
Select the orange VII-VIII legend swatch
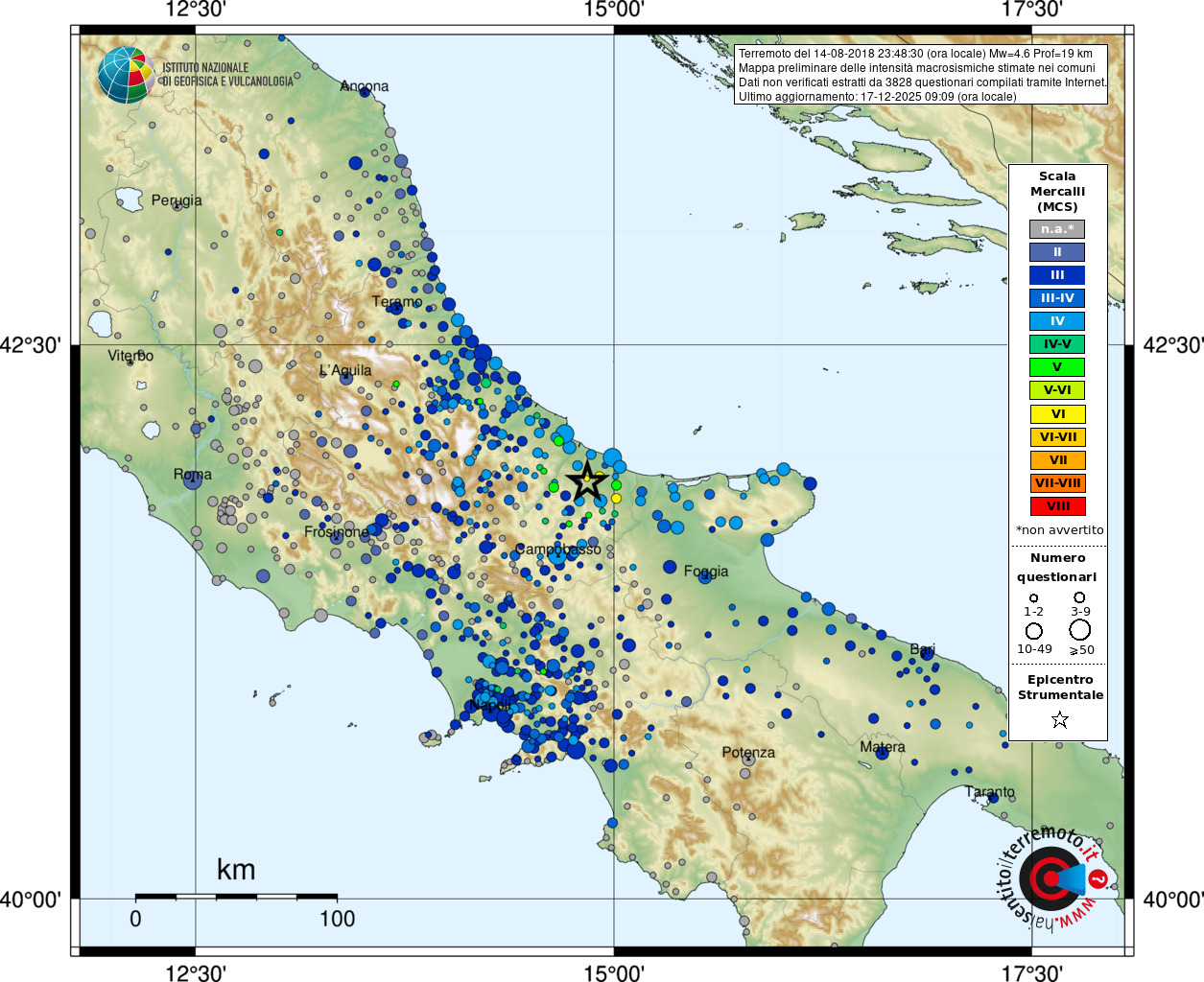point(1057,483)
